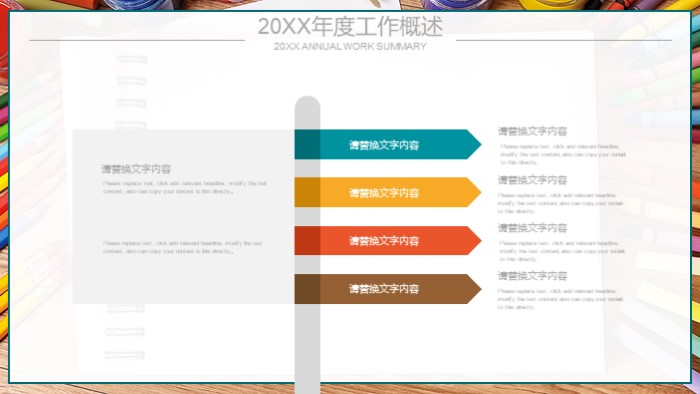
Task: Select description paragraph beside the teal arrow
Action: point(562,154)
